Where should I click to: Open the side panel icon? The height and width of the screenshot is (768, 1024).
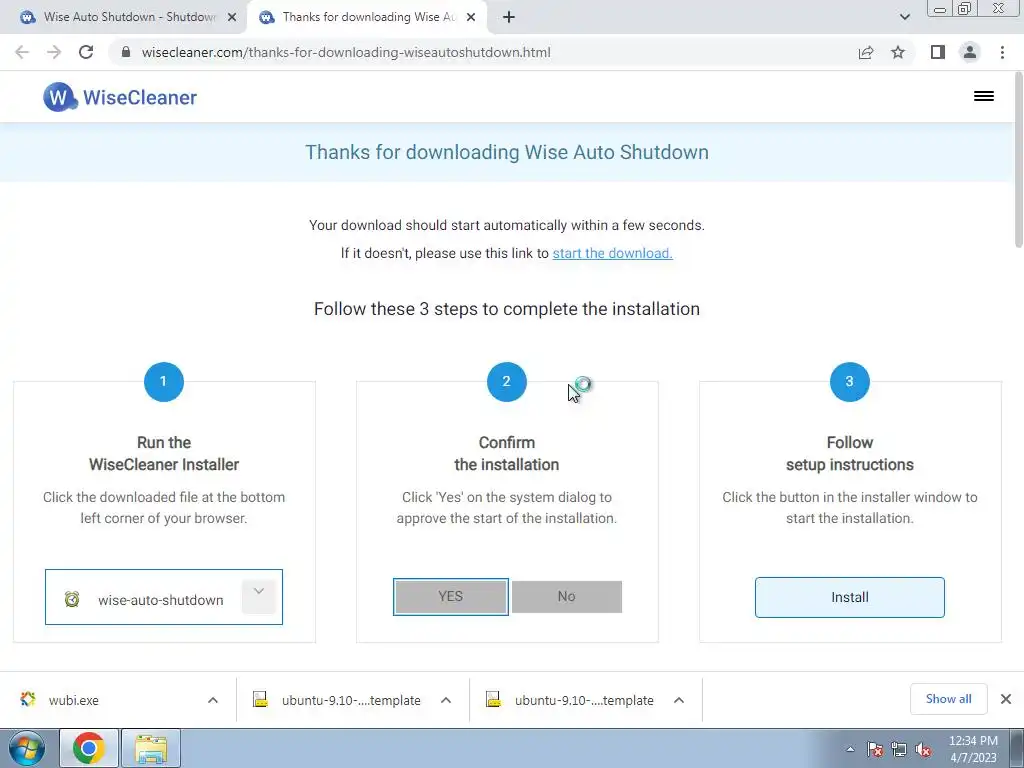[938, 52]
